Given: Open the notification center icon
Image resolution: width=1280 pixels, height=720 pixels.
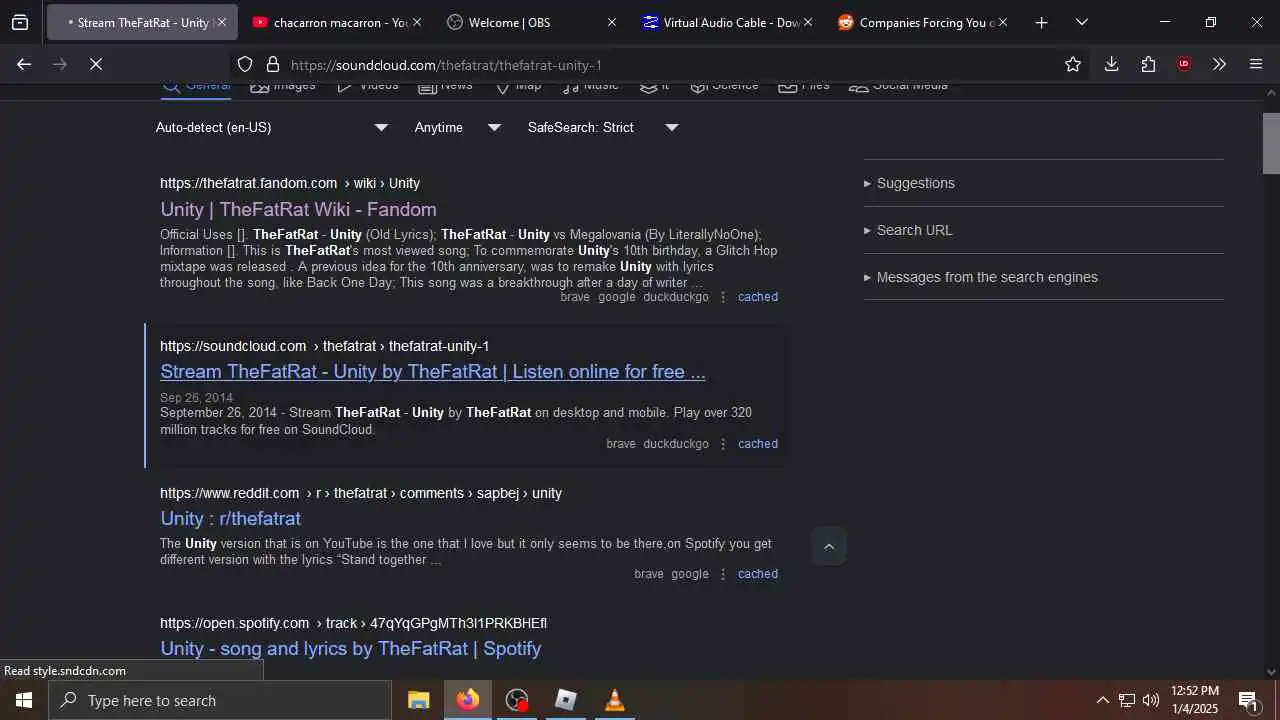Looking at the screenshot, I should (x=1248, y=700).
